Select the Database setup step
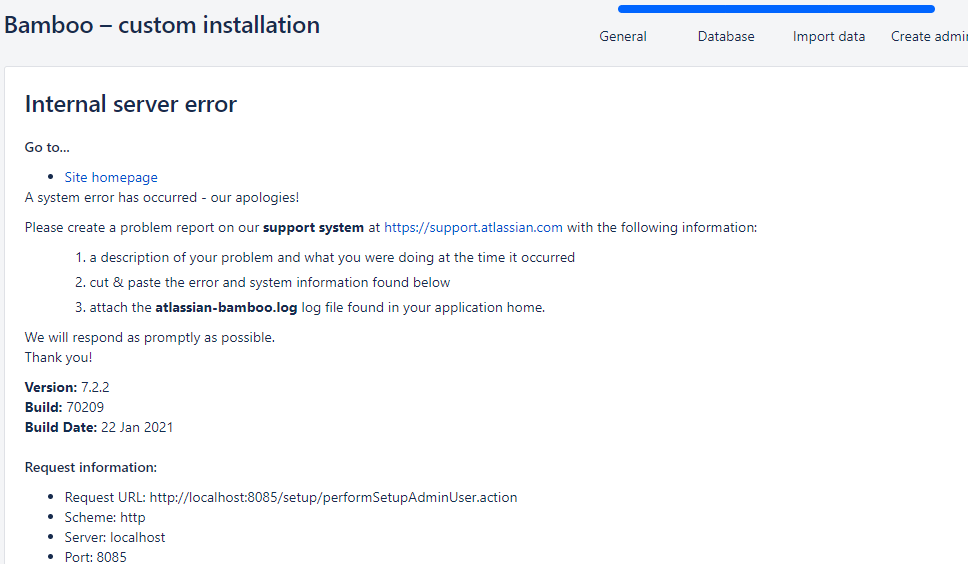The height and width of the screenshot is (564, 968). tap(726, 36)
